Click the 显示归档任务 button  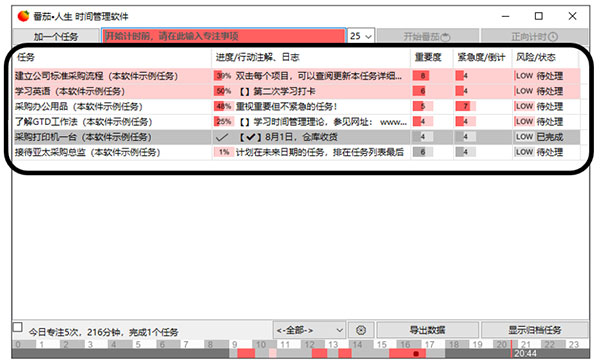click(x=535, y=330)
